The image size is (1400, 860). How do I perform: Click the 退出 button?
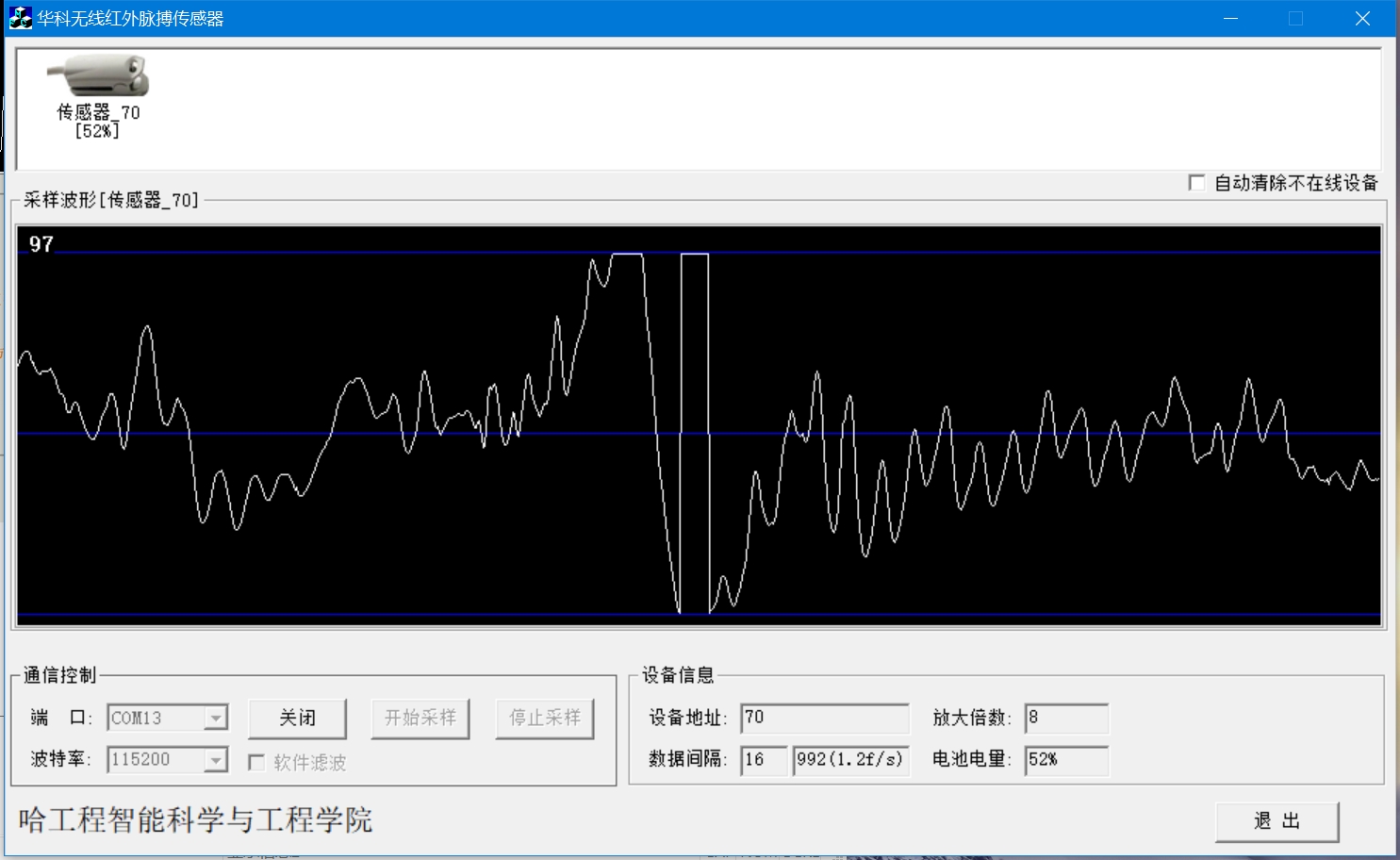pos(1276,821)
